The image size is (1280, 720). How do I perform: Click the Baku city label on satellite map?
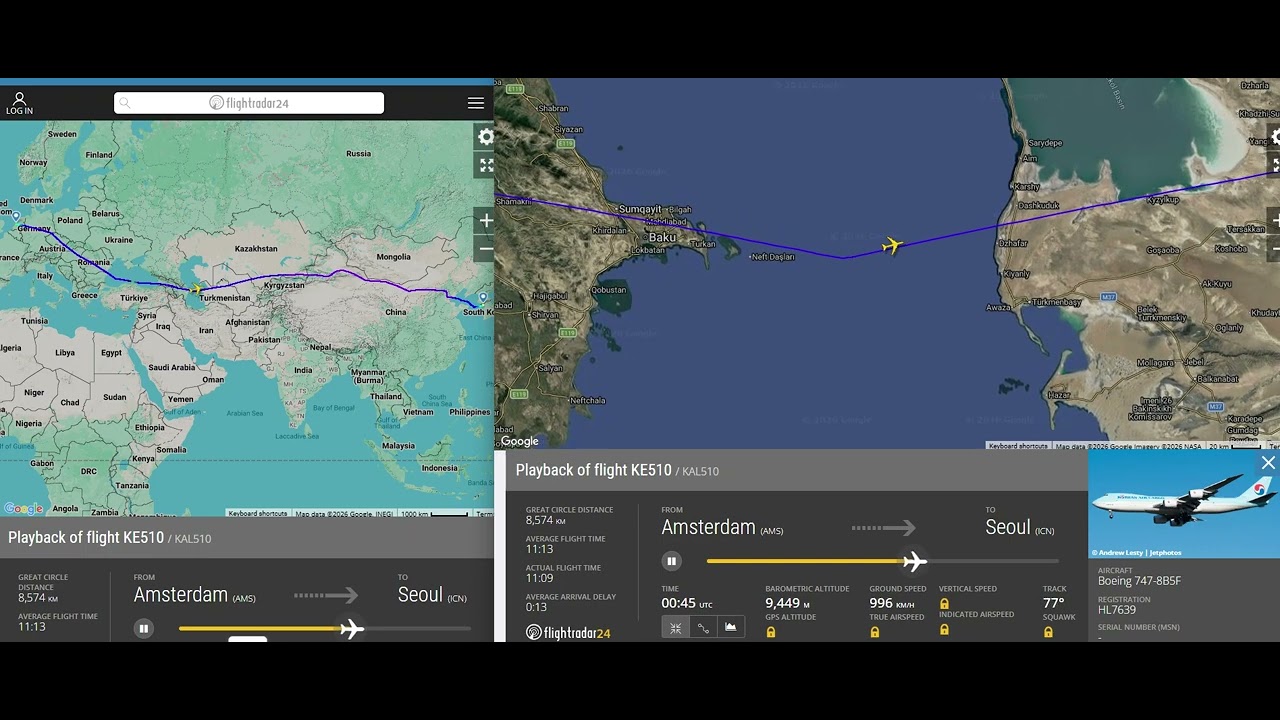[x=662, y=237]
